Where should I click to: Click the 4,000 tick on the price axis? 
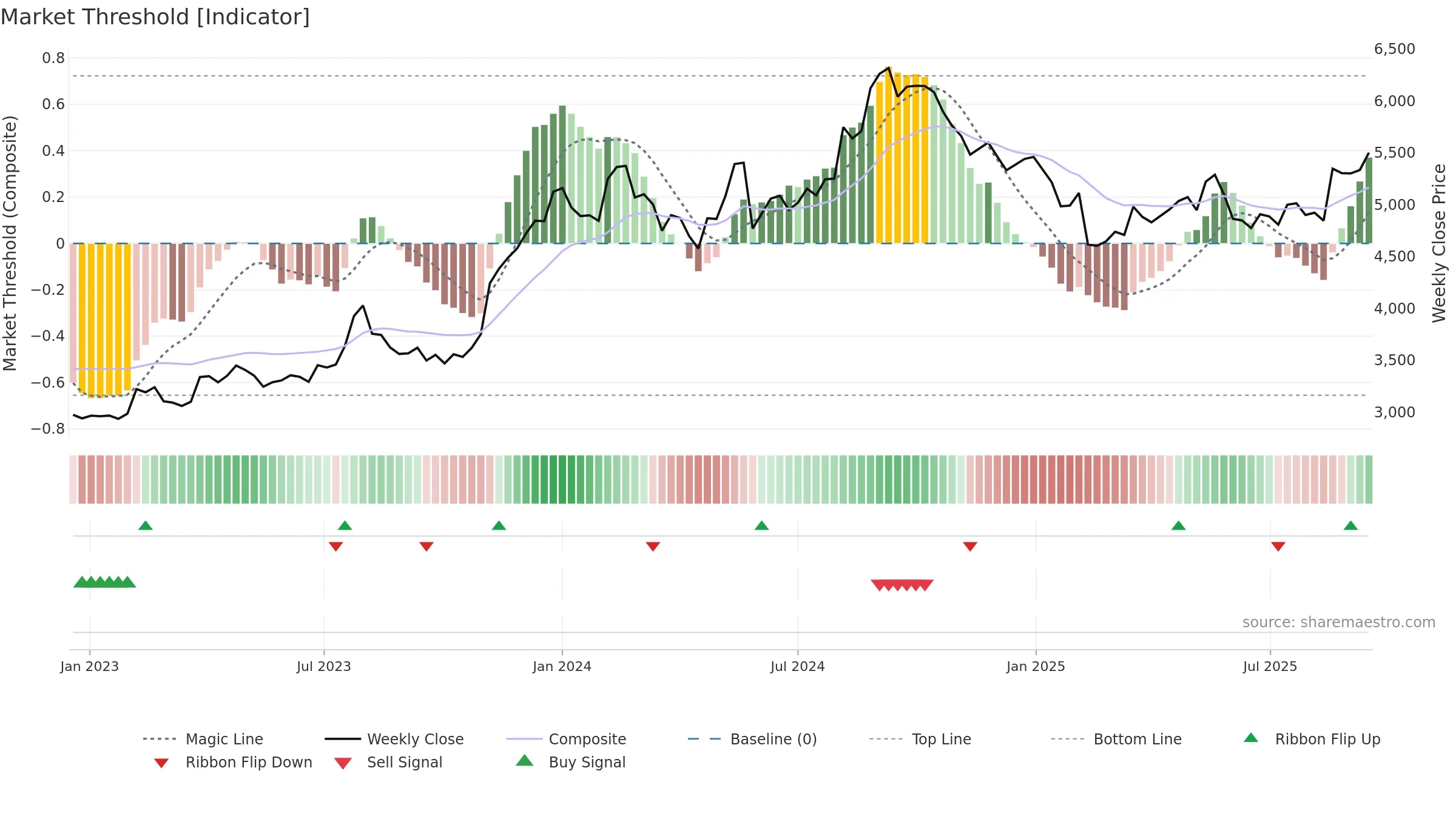pos(1395,309)
